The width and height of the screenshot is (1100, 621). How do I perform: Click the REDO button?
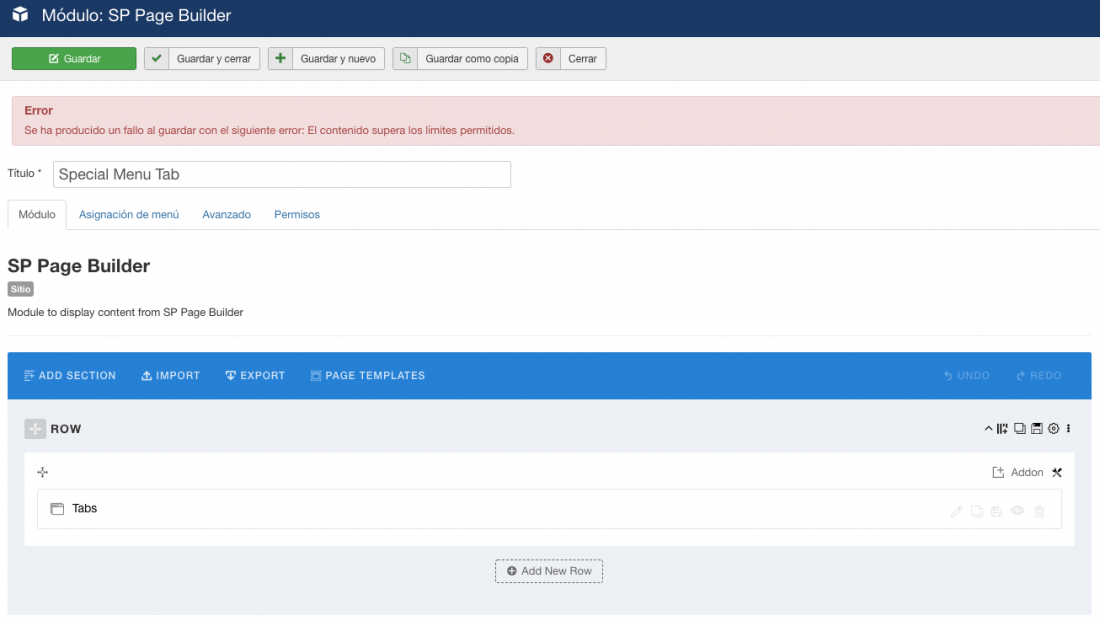(x=1039, y=375)
